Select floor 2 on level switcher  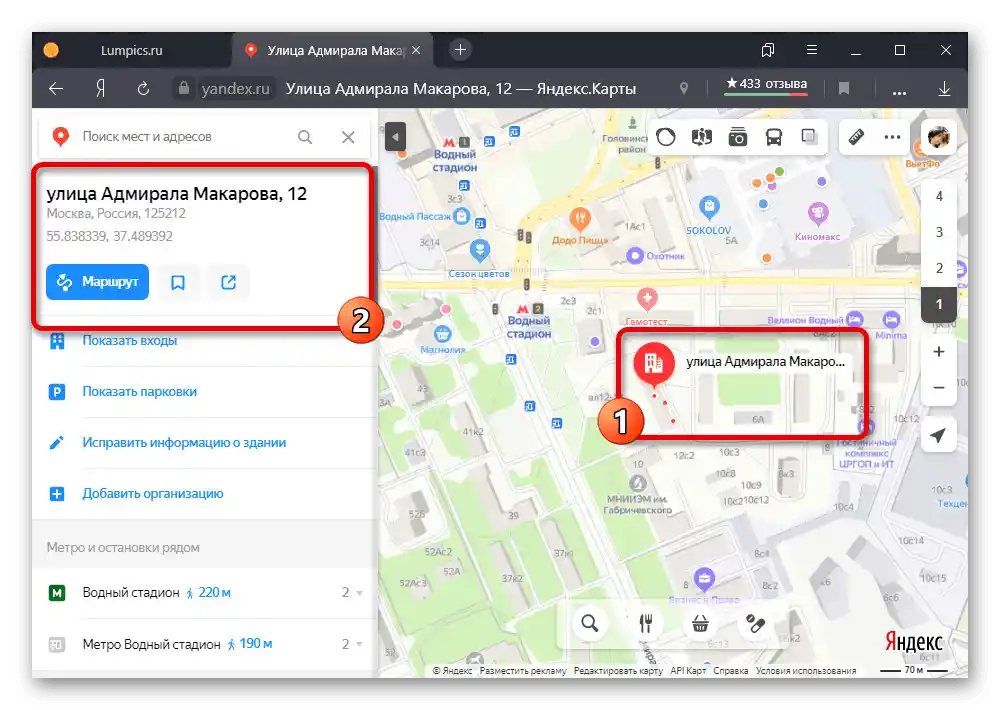[x=939, y=268]
